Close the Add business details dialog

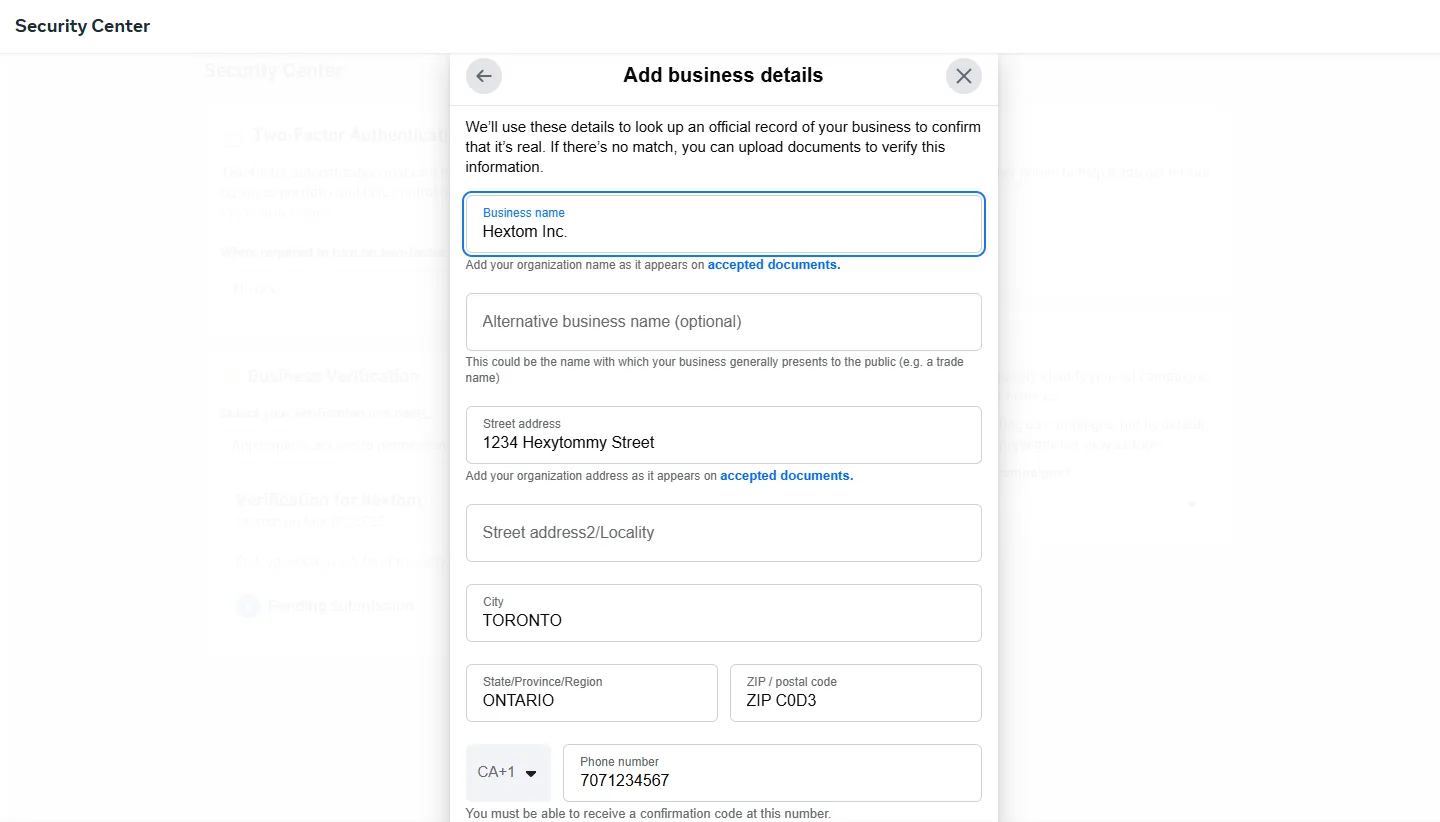[964, 76]
